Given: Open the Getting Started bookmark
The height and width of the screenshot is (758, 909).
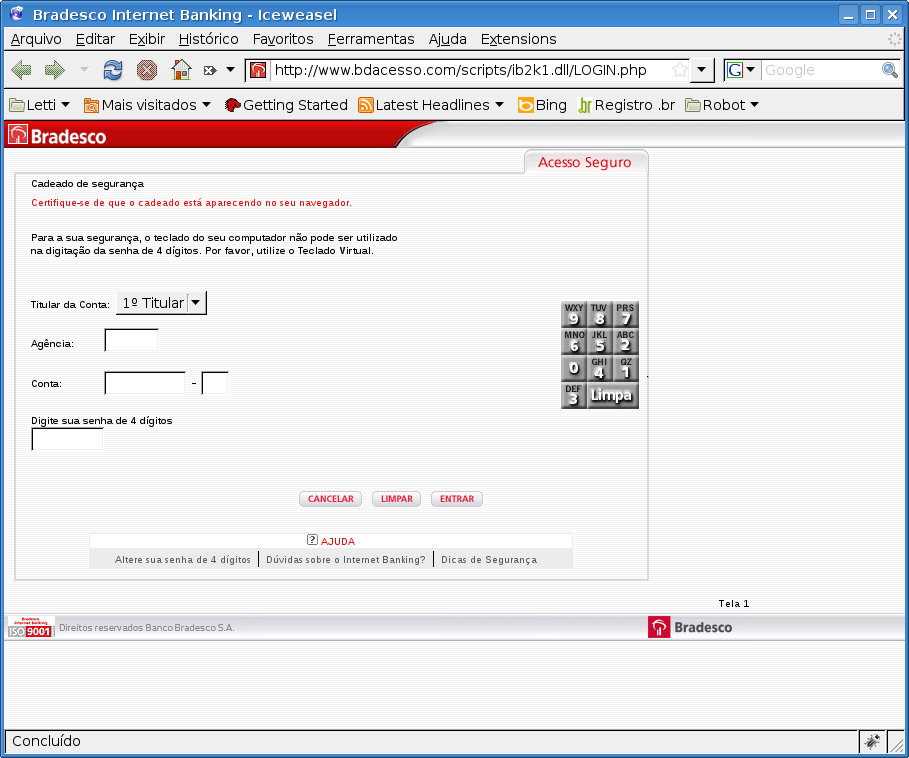Looking at the screenshot, I should click(286, 105).
